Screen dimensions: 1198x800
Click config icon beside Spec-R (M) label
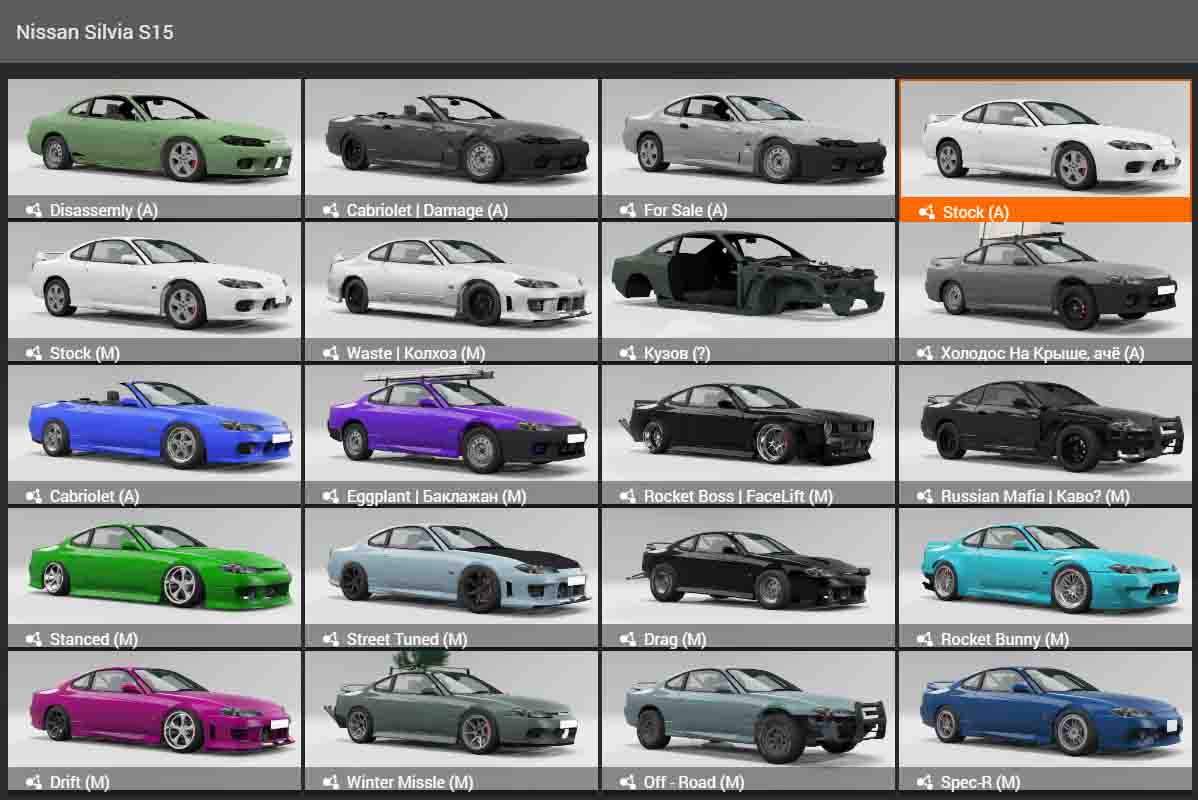(924, 782)
